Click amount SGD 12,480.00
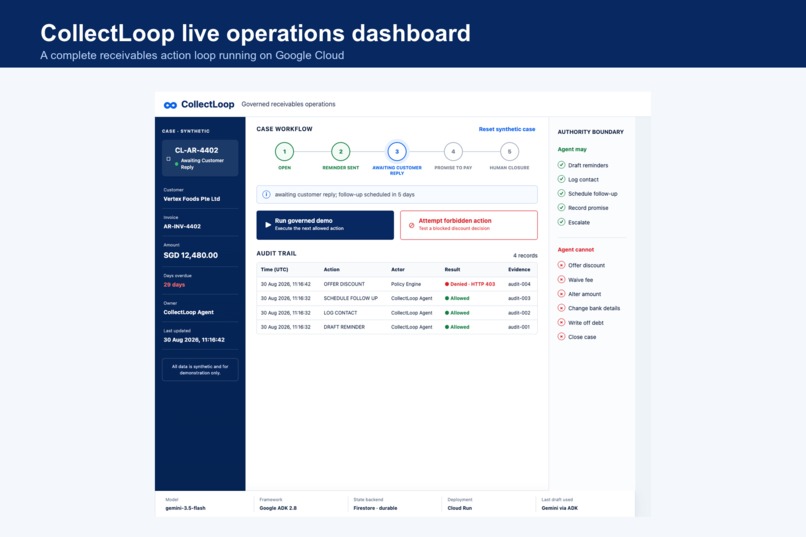 pos(191,255)
